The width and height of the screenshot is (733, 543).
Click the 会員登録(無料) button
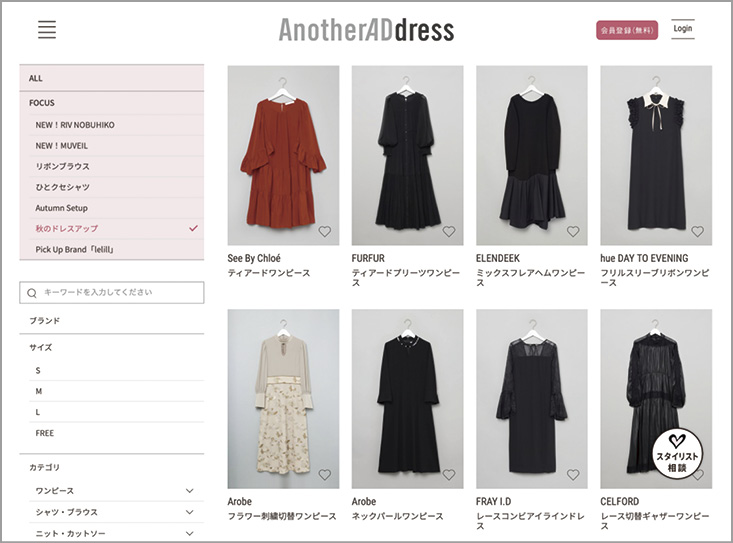coord(627,30)
